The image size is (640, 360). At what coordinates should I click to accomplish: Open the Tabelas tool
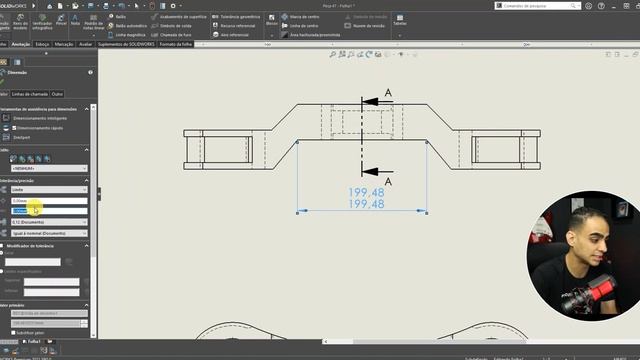pyautogui.click(x=400, y=20)
